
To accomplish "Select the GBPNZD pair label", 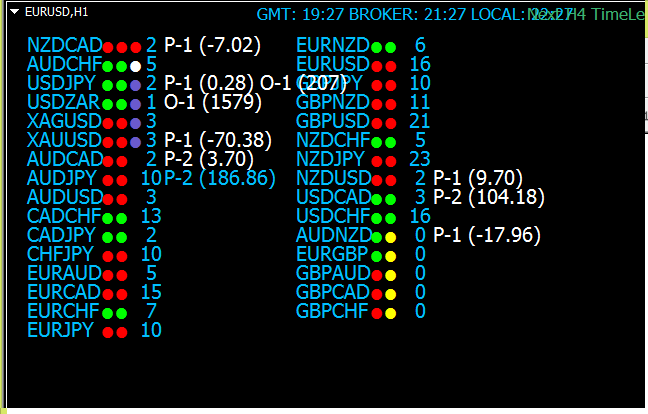I will (x=333, y=102).
